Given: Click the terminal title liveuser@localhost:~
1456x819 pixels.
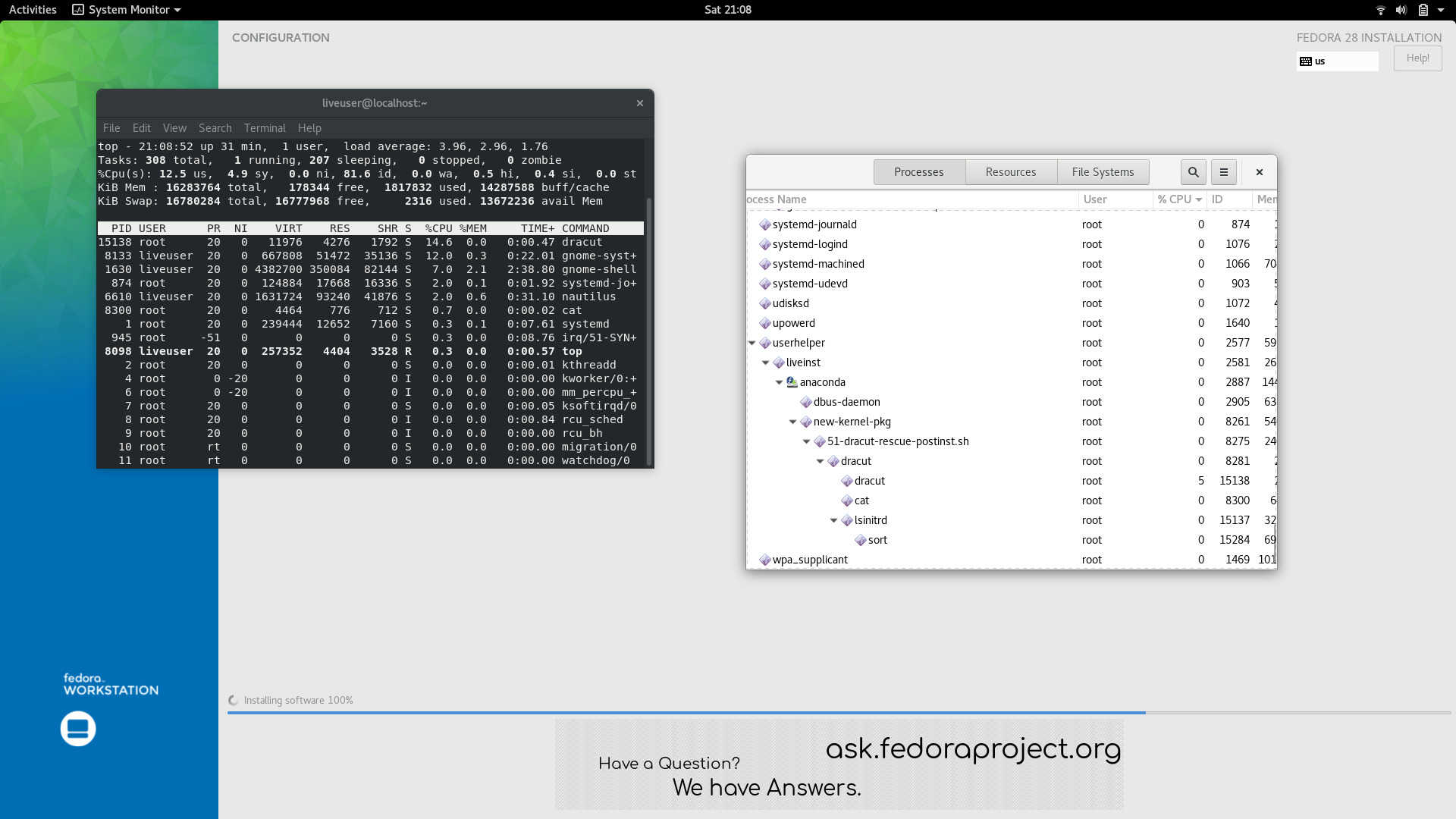Looking at the screenshot, I should point(375,103).
